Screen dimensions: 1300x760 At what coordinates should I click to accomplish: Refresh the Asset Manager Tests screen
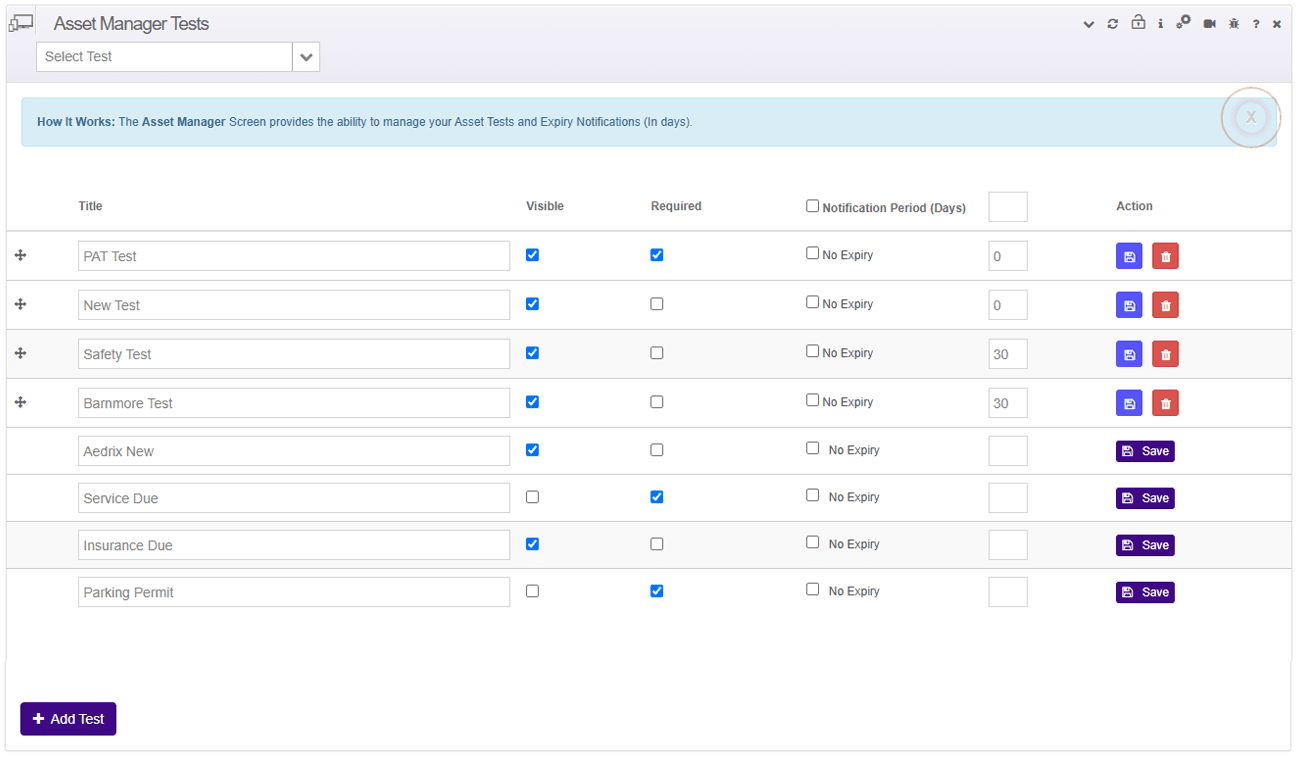pos(1112,23)
